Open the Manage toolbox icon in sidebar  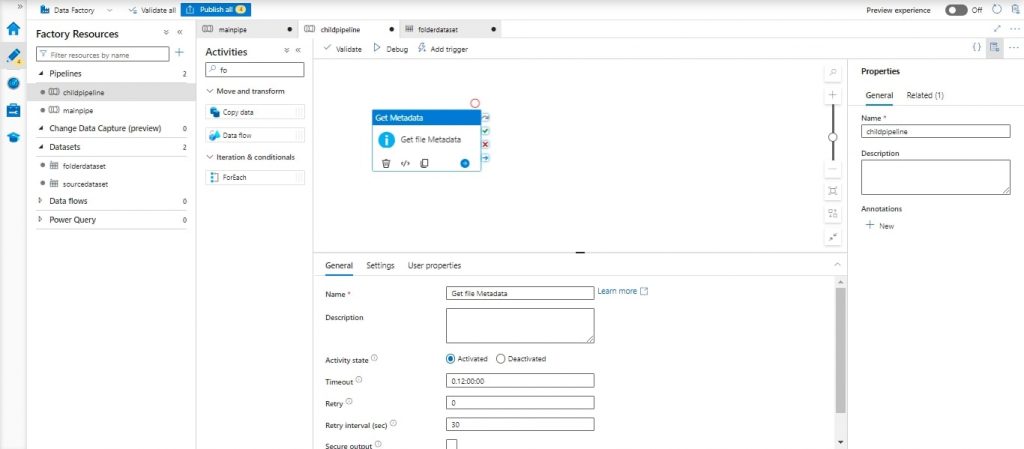(14, 110)
